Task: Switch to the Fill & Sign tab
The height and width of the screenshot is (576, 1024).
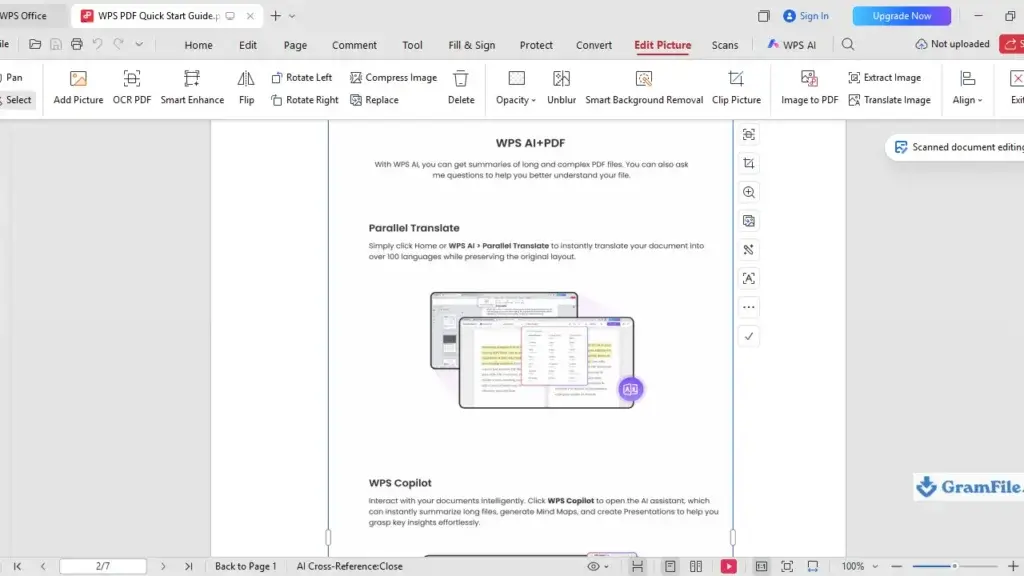Action: click(472, 45)
